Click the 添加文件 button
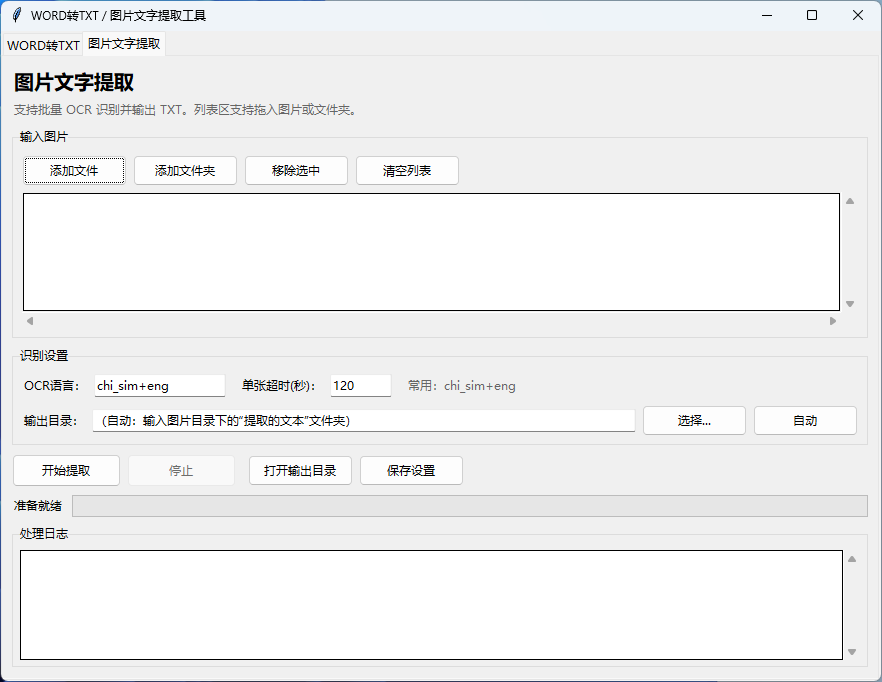The image size is (882, 682). pyautogui.click(x=74, y=170)
